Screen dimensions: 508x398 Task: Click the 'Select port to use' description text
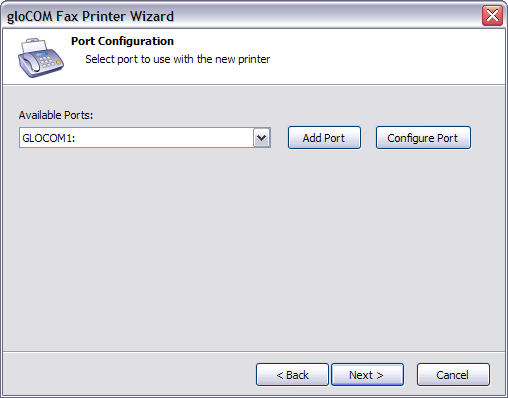(x=178, y=59)
